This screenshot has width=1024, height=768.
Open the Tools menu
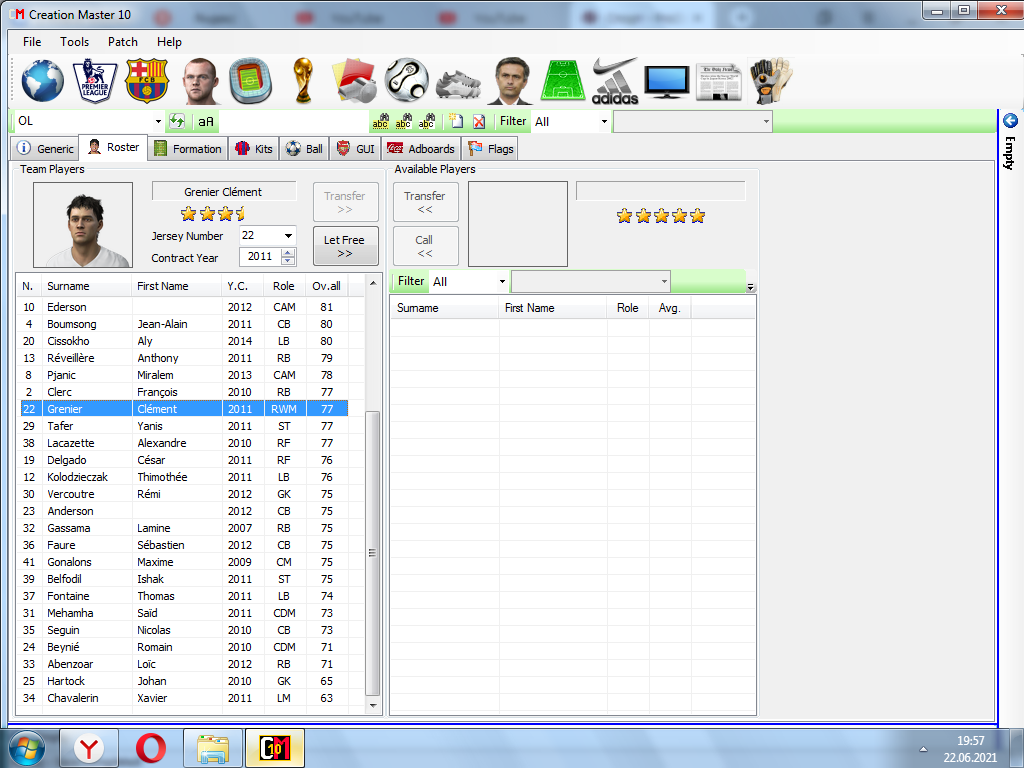click(x=74, y=42)
